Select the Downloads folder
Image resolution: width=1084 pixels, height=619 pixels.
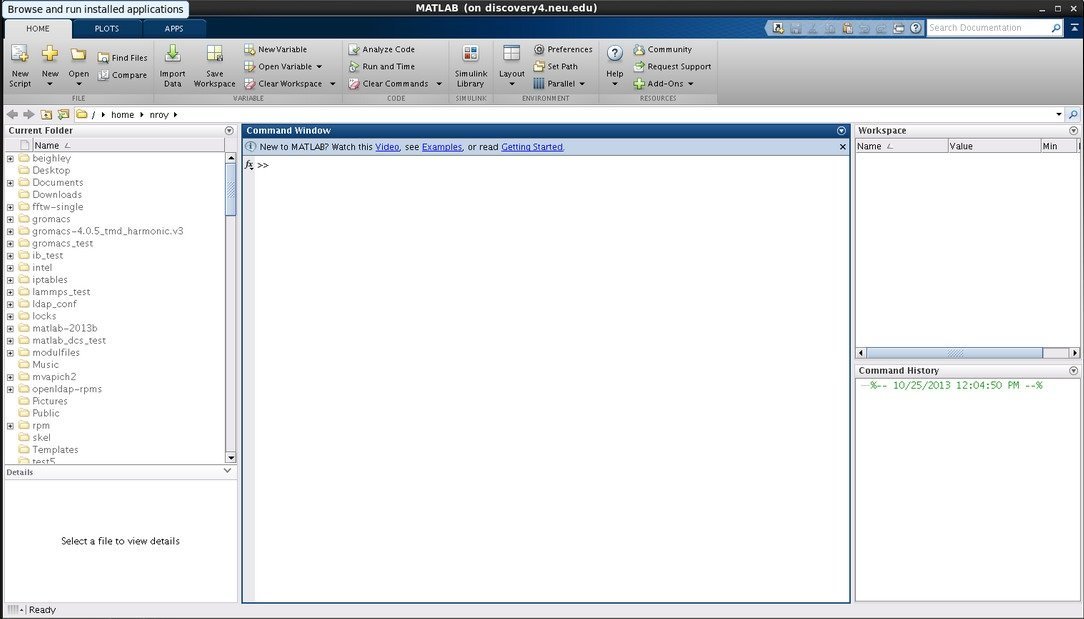[57, 195]
